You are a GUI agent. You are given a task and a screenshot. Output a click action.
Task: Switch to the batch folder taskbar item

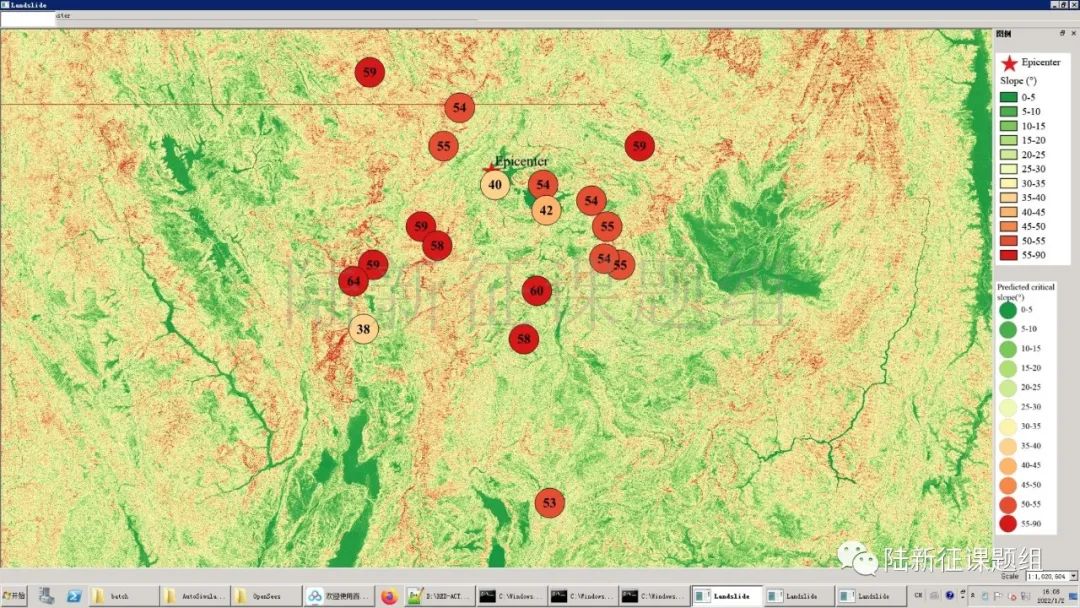(x=122, y=596)
